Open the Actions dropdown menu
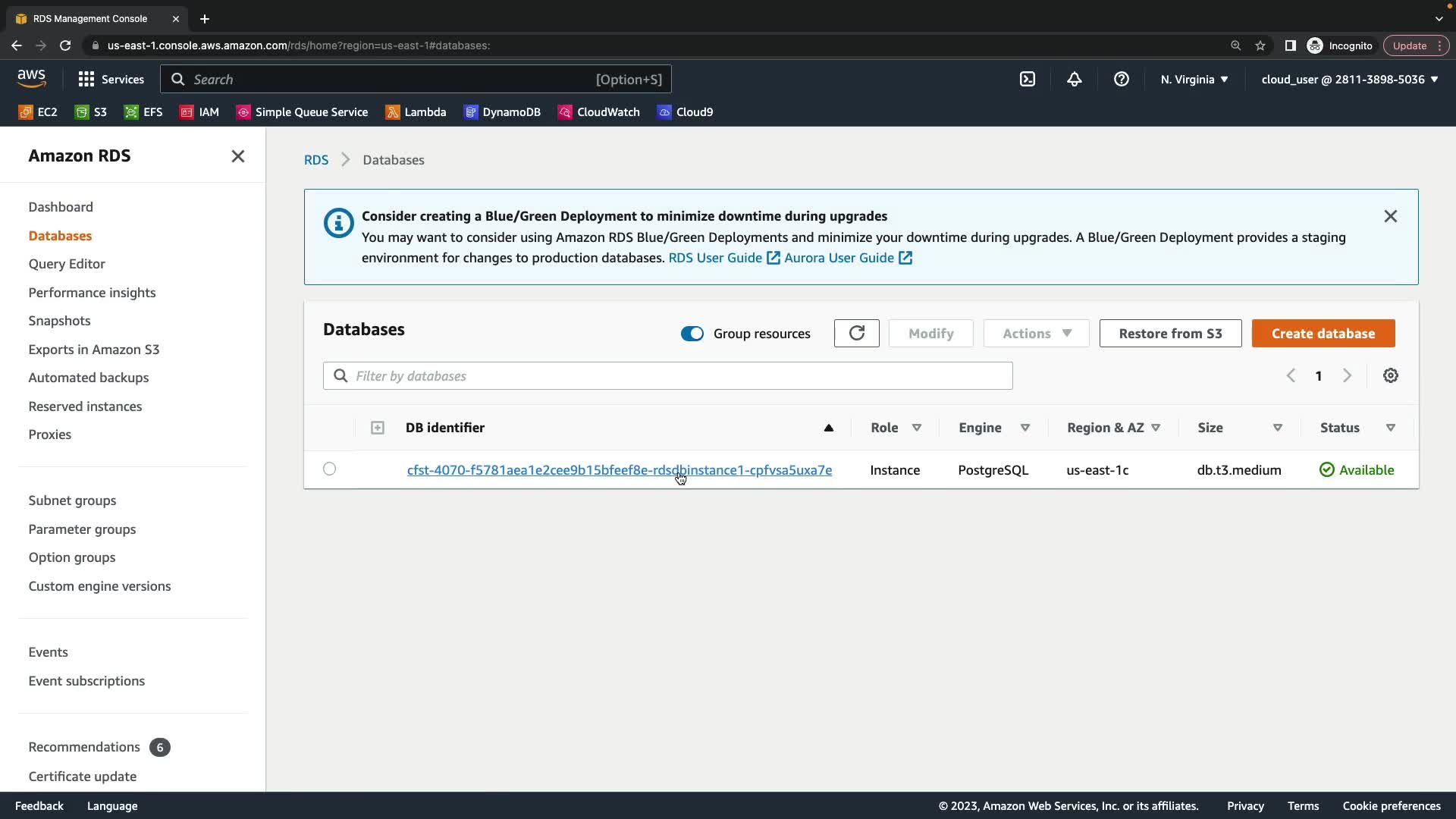The width and height of the screenshot is (1456, 819). pos(1036,334)
